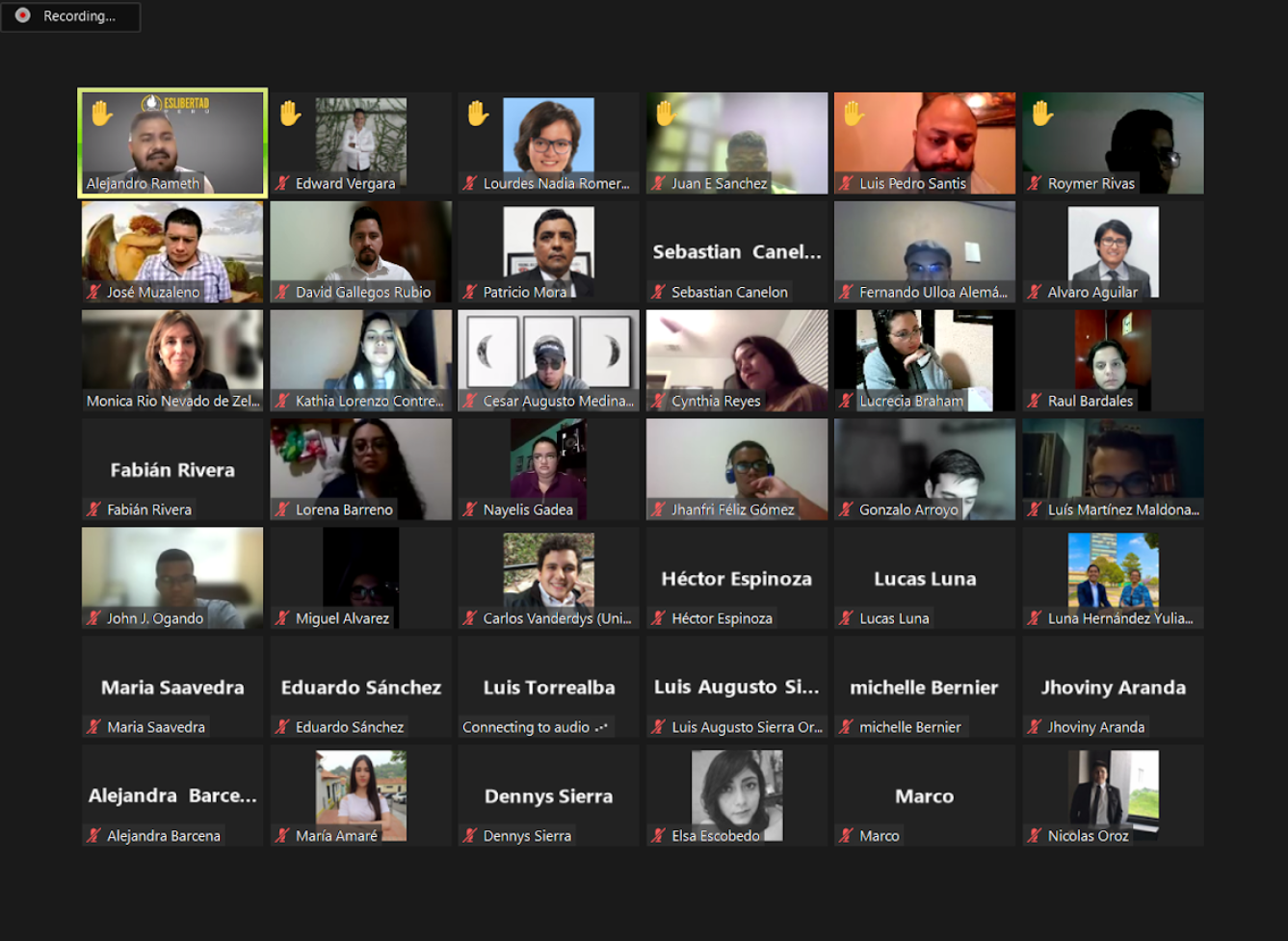Select Héctor Espinoza's camera-off tile
The height and width of the screenshot is (941, 1288).
pyautogui.click(x=737, y=578)
